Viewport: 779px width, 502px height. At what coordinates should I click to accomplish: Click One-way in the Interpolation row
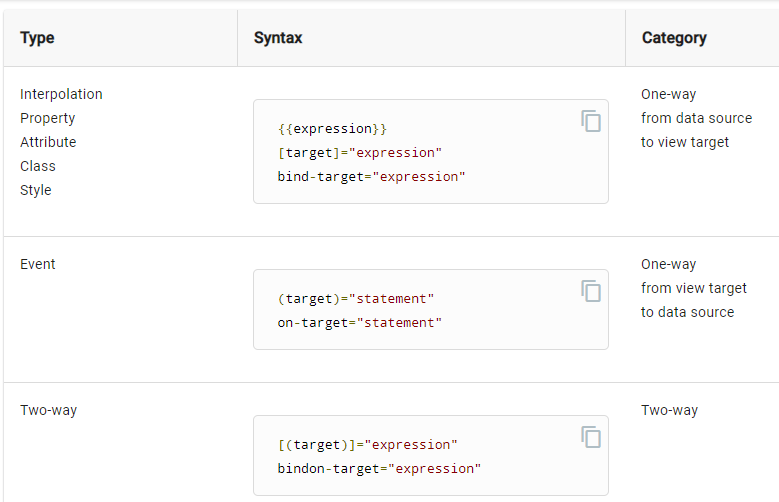669,94
